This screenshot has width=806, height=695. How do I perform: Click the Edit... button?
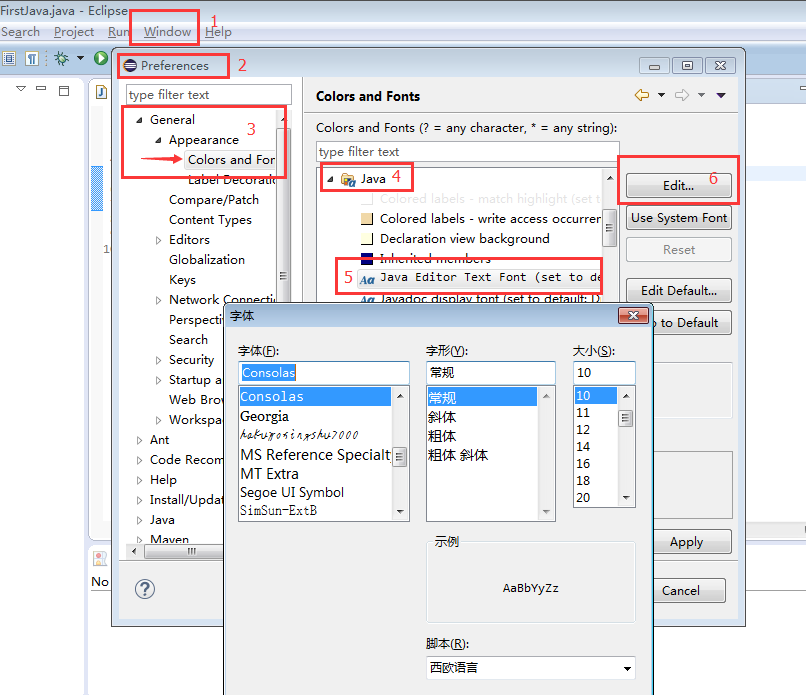tap(679, 186)
